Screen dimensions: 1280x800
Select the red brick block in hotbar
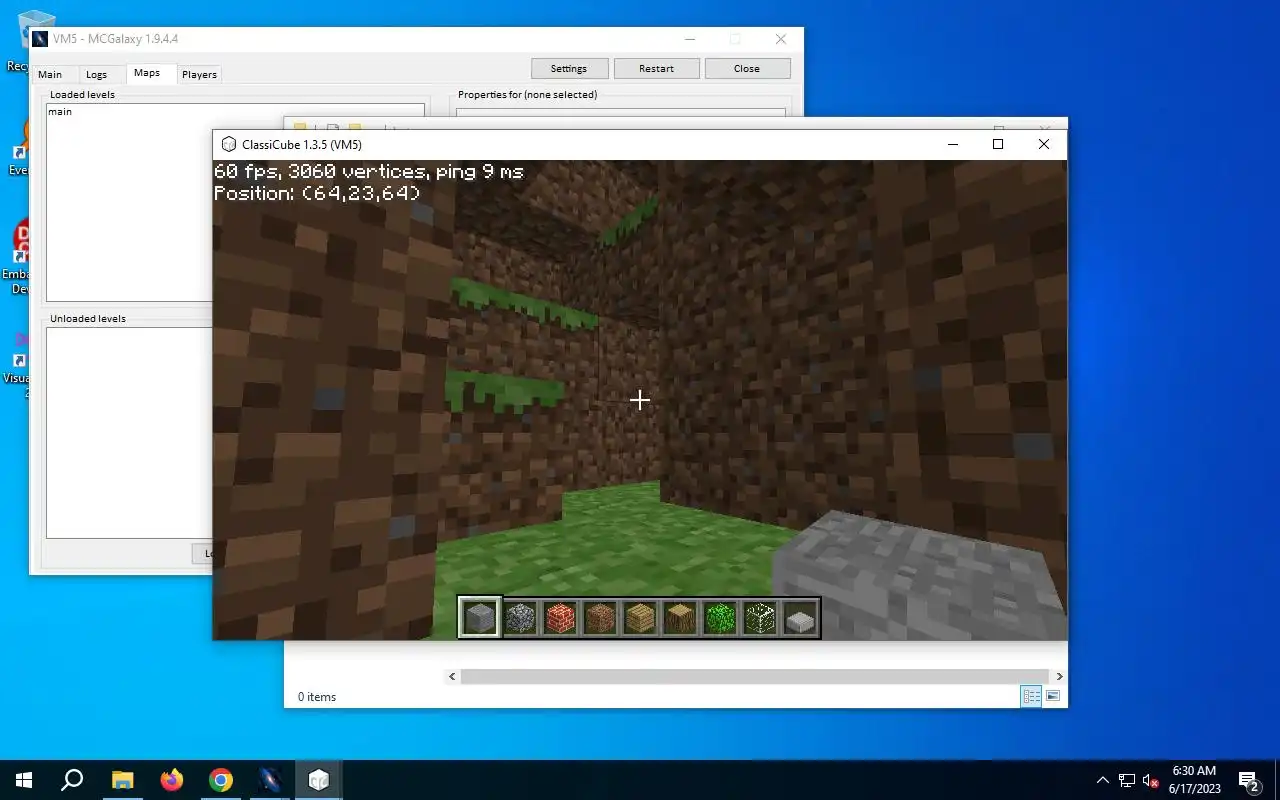coord(560,618)
